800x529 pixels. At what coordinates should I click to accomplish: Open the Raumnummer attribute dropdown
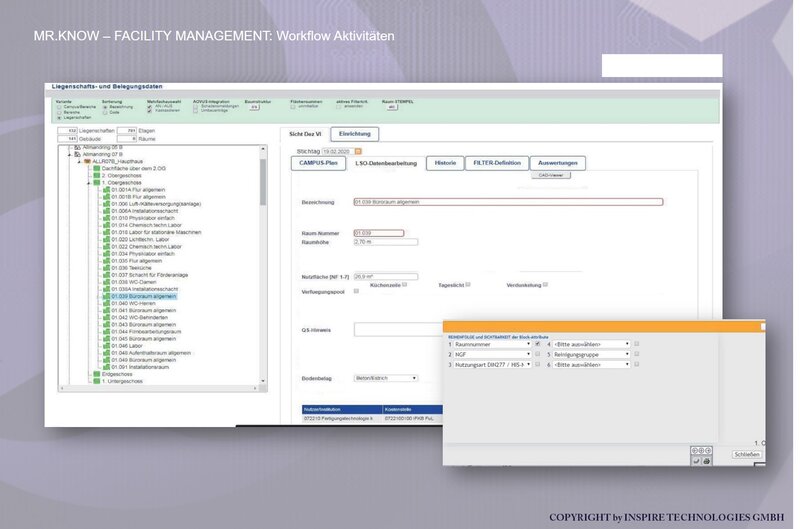coord(493,344)
